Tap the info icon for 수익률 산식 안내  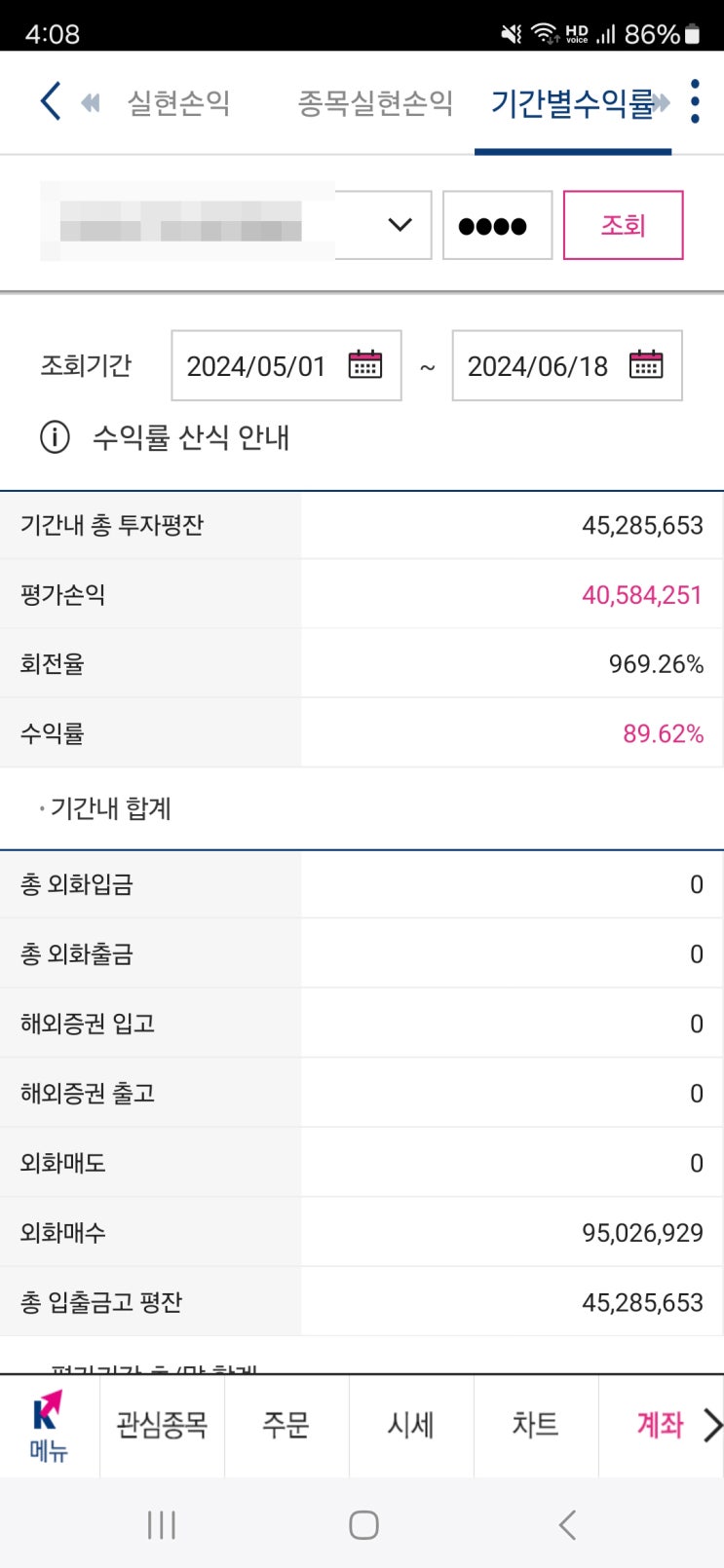(x=55, y=437)
